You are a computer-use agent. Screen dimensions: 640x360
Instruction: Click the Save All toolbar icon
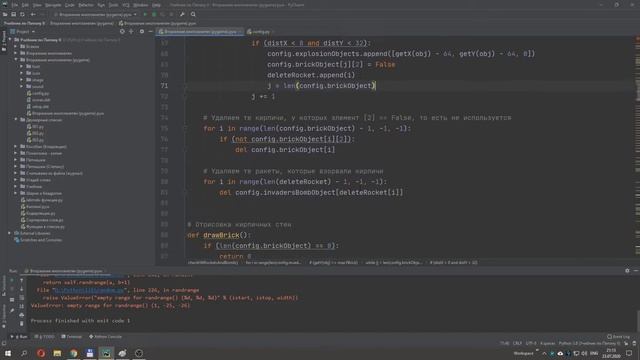pos(13,14)
